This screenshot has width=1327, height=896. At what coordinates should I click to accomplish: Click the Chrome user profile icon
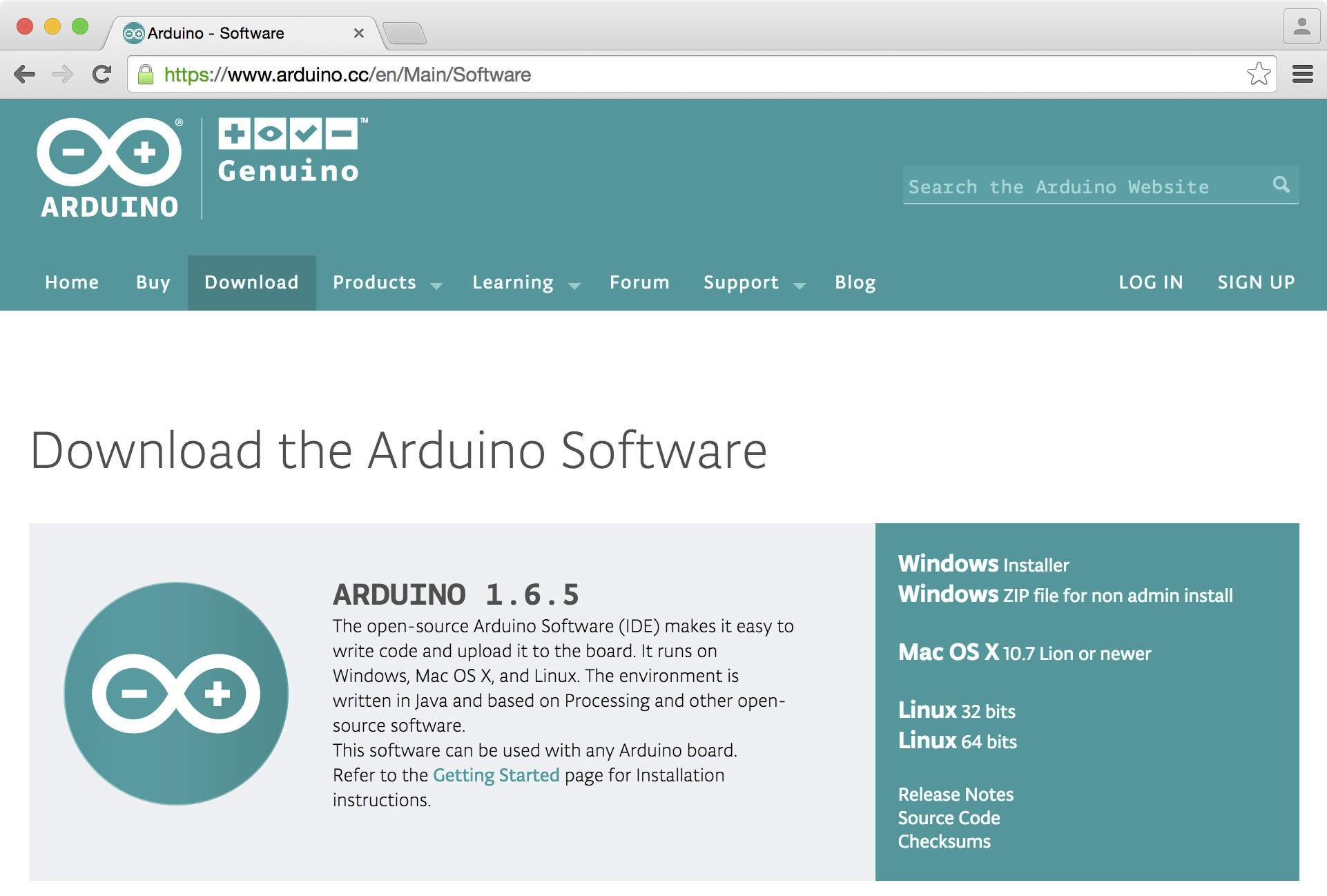(x=1301, y=26)
